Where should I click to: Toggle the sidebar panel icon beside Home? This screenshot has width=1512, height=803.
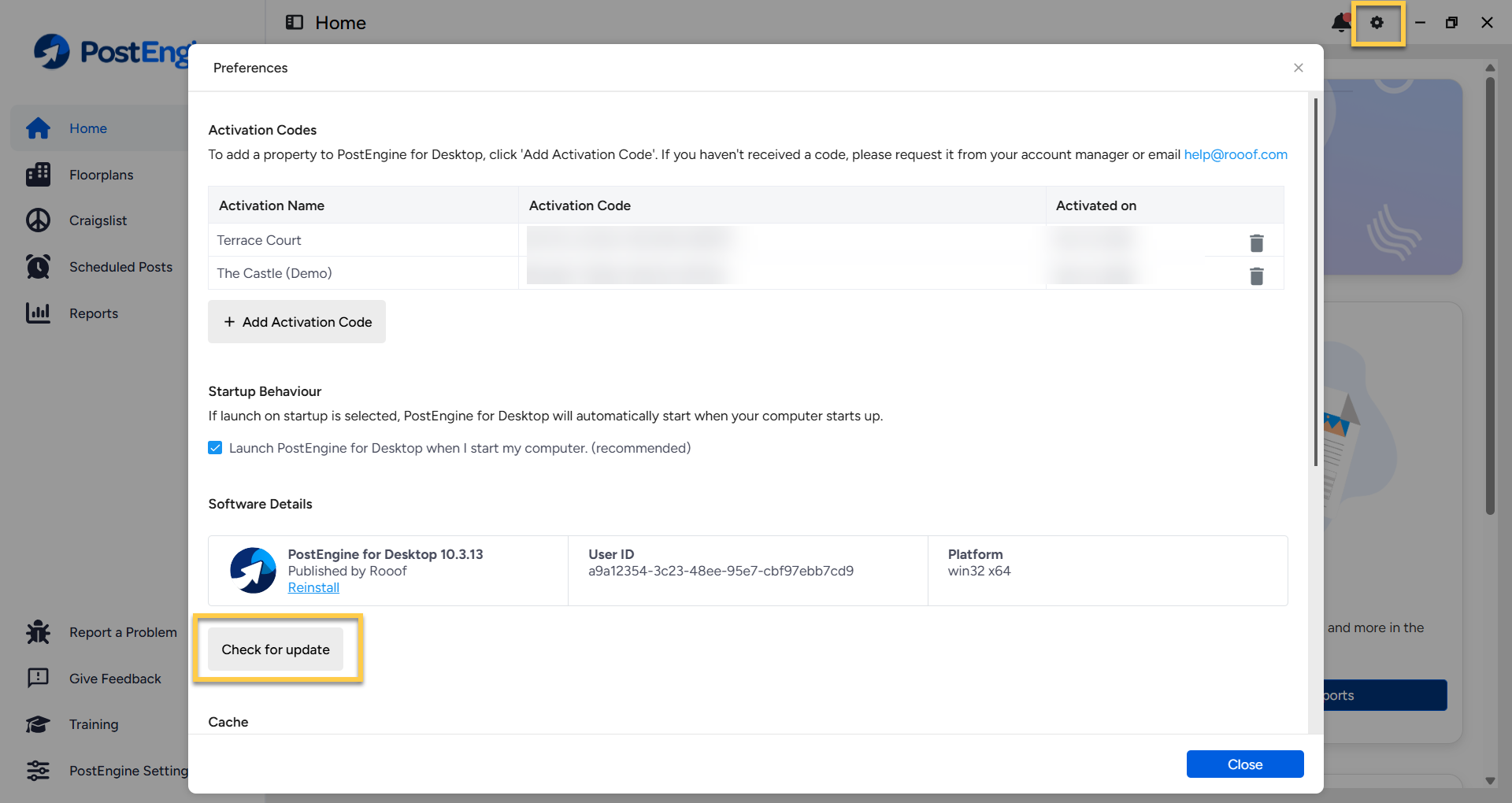[x=295, y=22]
